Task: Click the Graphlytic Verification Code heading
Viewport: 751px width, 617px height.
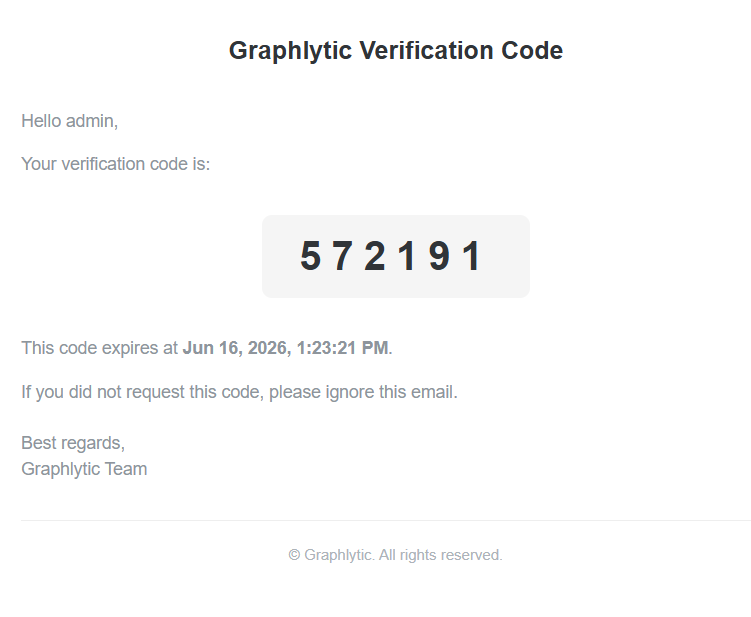Action: [x=396, y=51]
